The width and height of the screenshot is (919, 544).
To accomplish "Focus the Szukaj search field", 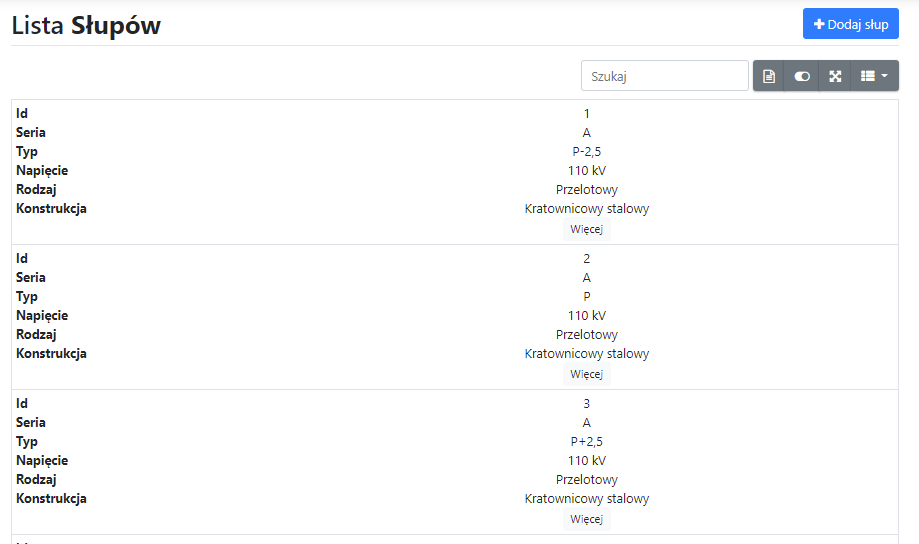I will click(664, 76).
